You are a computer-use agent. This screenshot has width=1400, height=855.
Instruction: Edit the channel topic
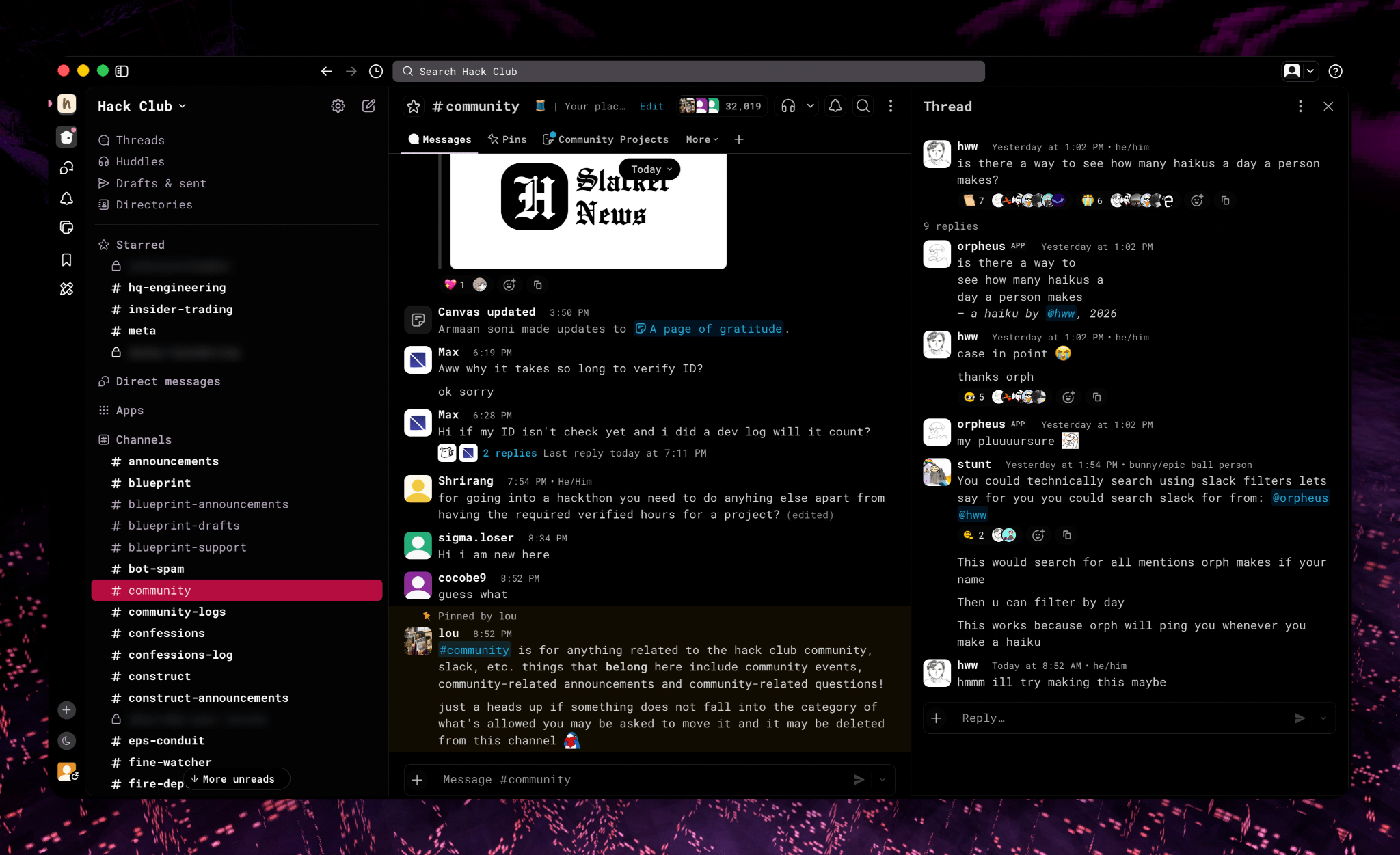(651, 106)
